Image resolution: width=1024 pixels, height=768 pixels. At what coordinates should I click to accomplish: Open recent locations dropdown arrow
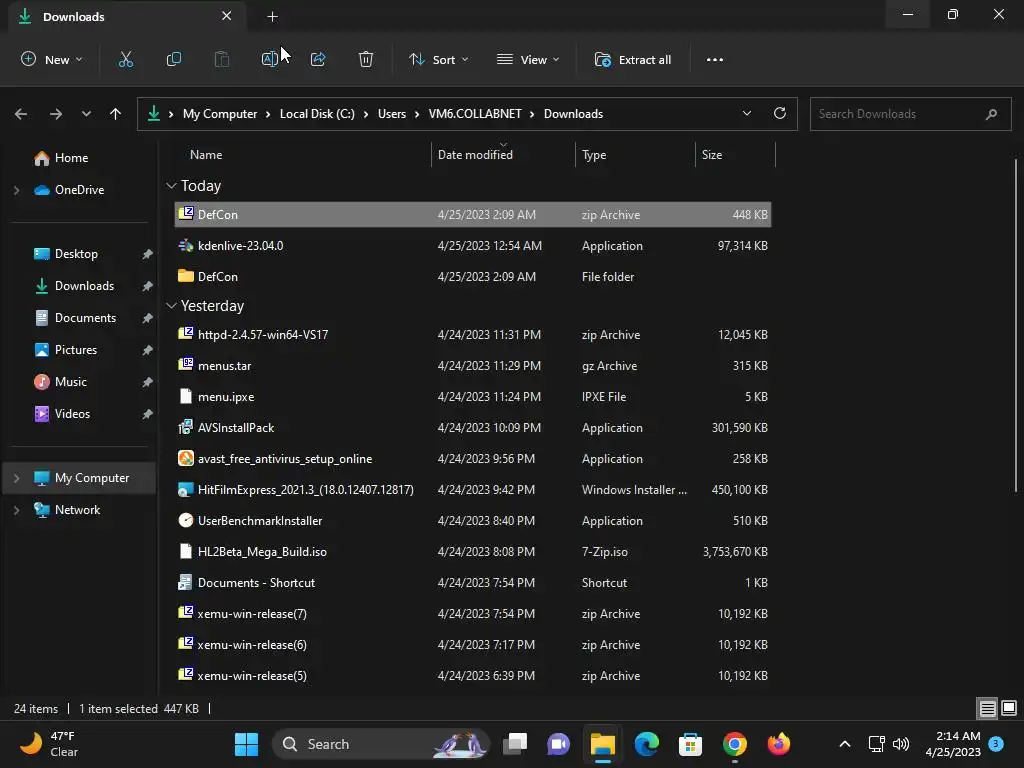coord(86,114)
